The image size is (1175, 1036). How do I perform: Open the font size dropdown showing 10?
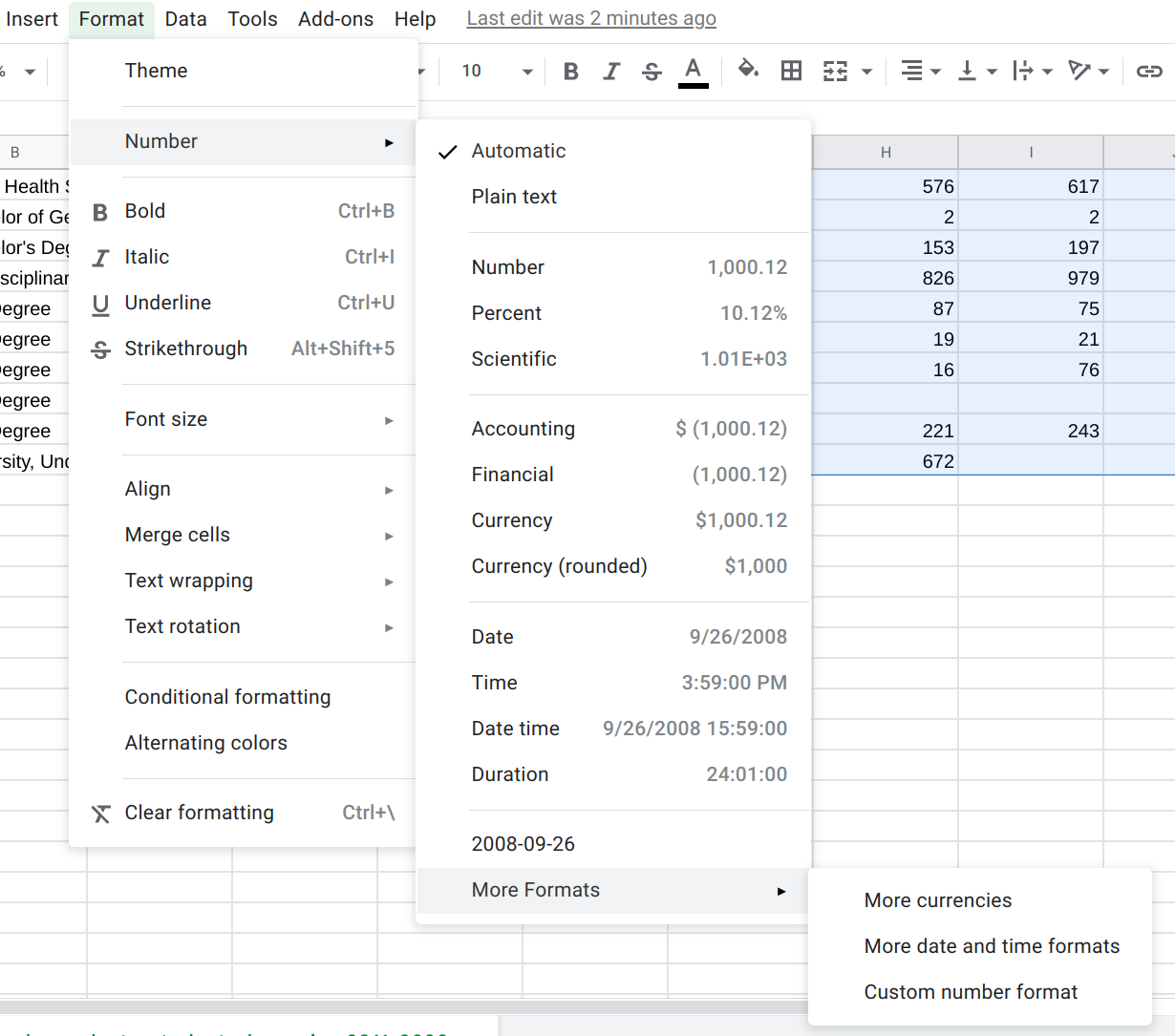(496, 72)
